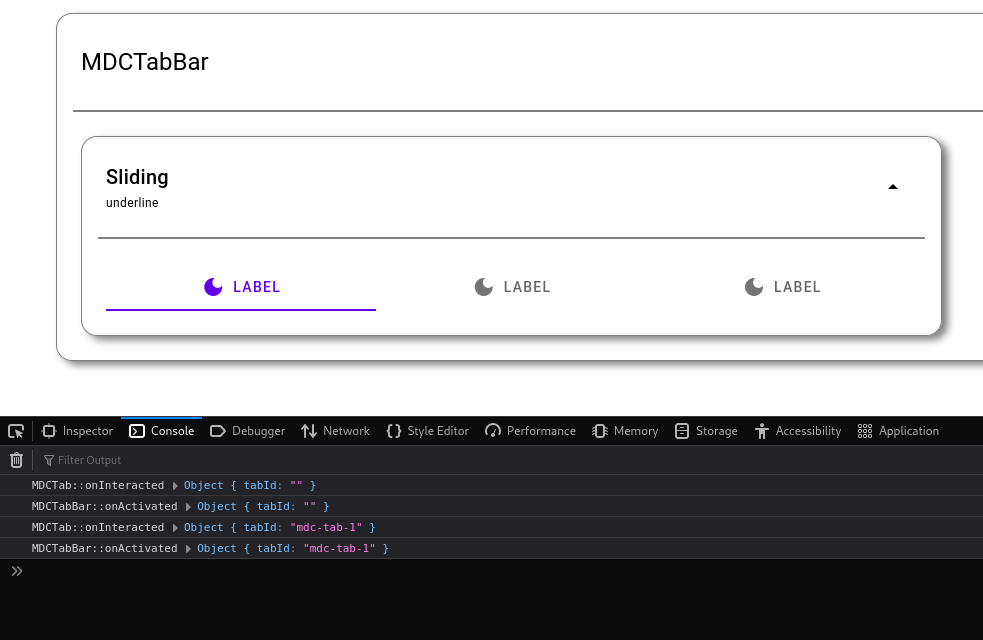
Task: Select the pick element inspector tool
Action: coord(15,430)
